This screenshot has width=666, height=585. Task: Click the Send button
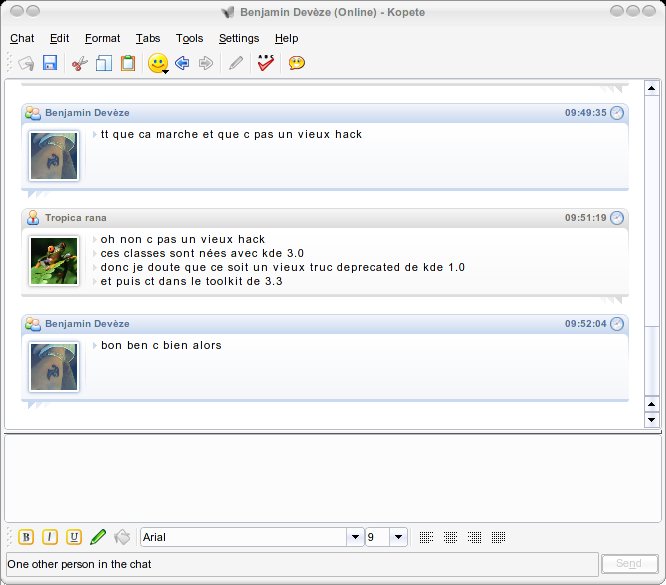tap(629, 563)
